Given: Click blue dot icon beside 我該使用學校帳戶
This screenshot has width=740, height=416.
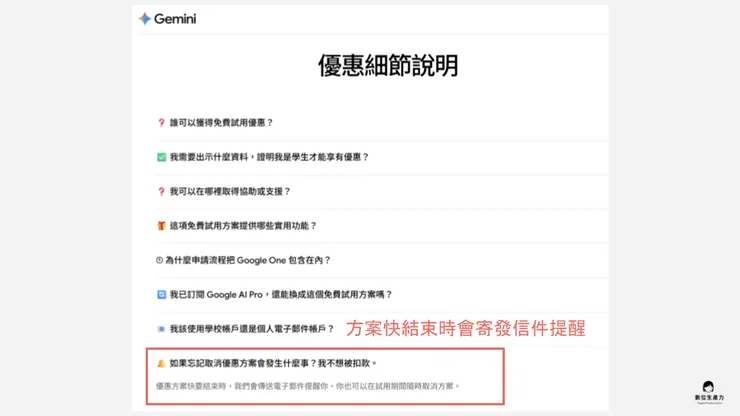Looking at the screenshot, I should pyautogui.click(x=161, y=329).
